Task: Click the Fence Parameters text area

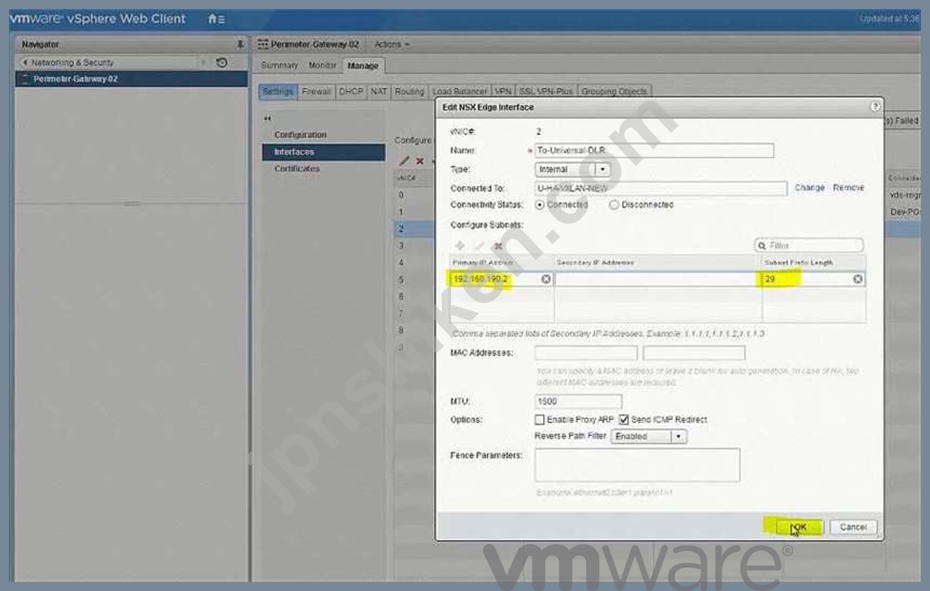Action: tap(637, 465)
